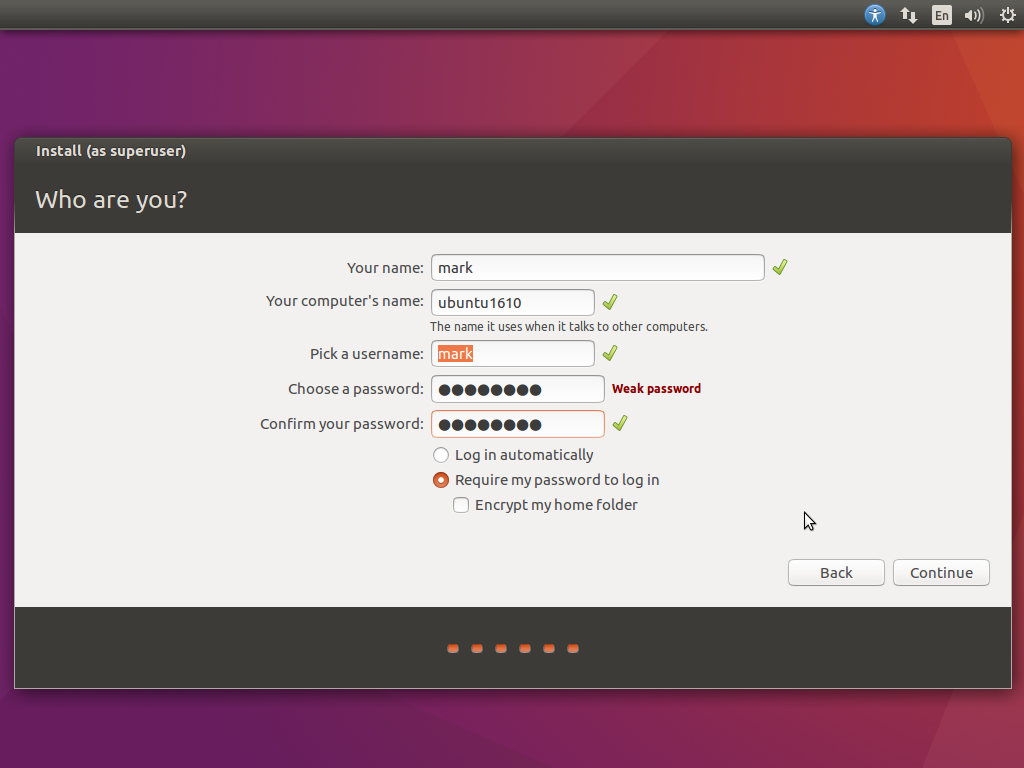This screenshot has height=768, width=1024.
Task: Open the accessibility menu icon
Action: tap(875, 15)
